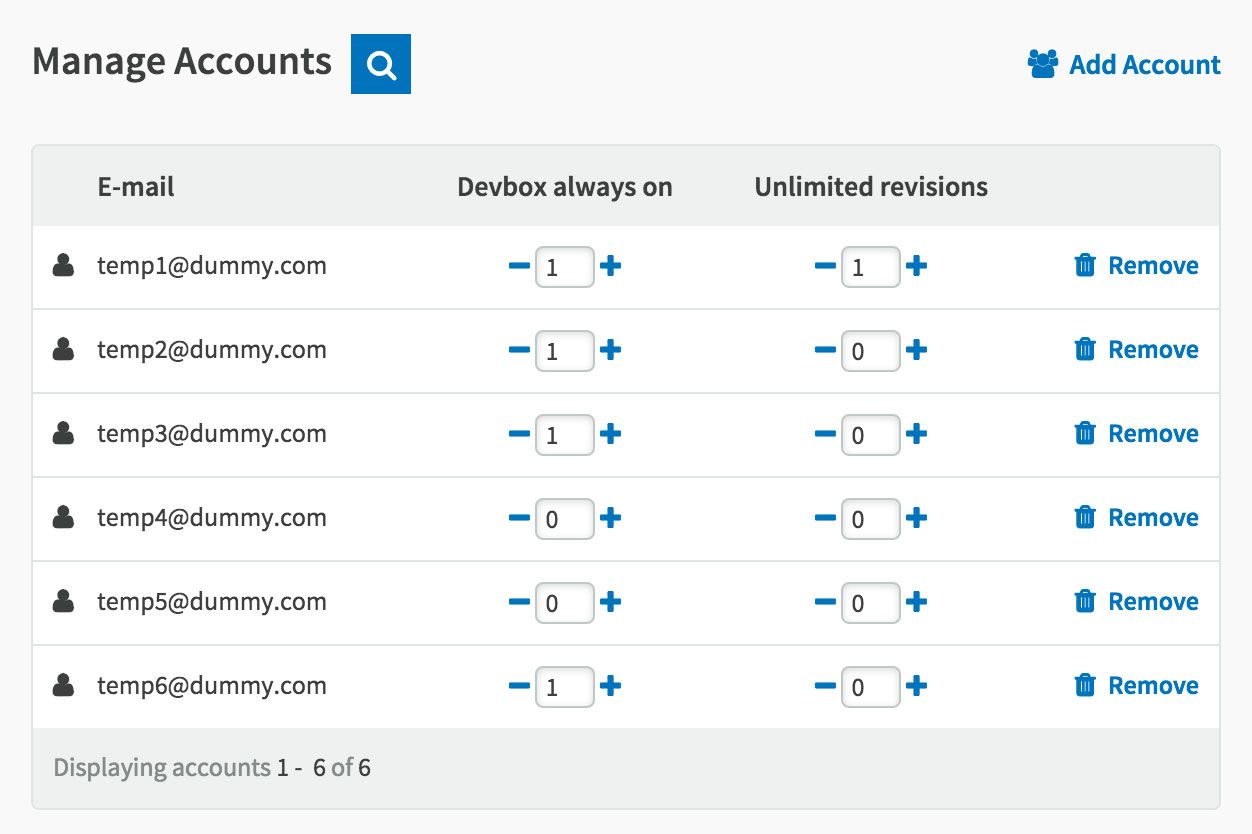
Task: Select the temp6@dummy.com email entry
Action: click(x=212, y=686)
